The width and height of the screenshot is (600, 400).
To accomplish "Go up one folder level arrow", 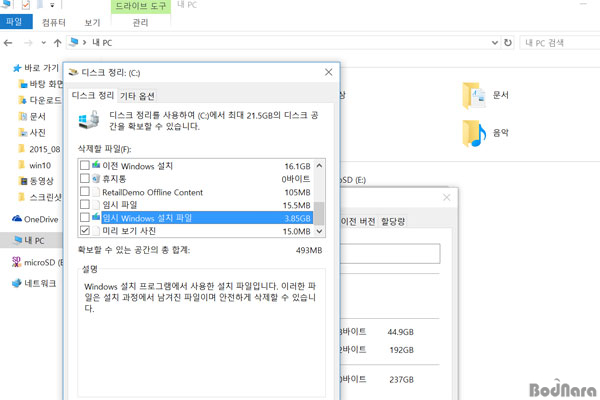I will [x=57, y=43].
